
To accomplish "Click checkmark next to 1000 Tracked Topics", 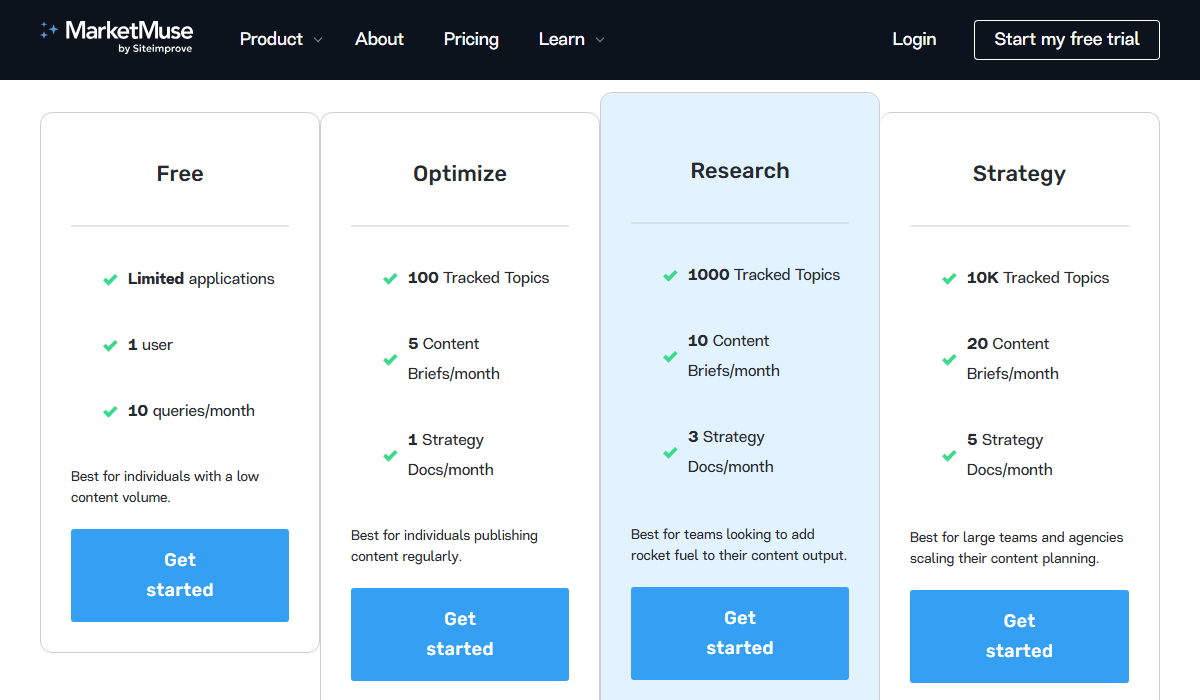I will click(x=671, y=276).
